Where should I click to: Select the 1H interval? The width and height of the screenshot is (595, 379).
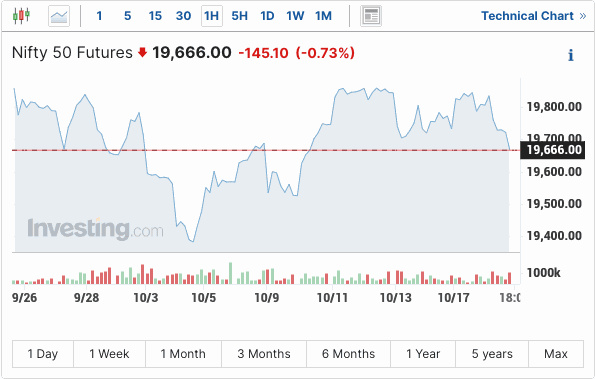click(x=211, y=16)
